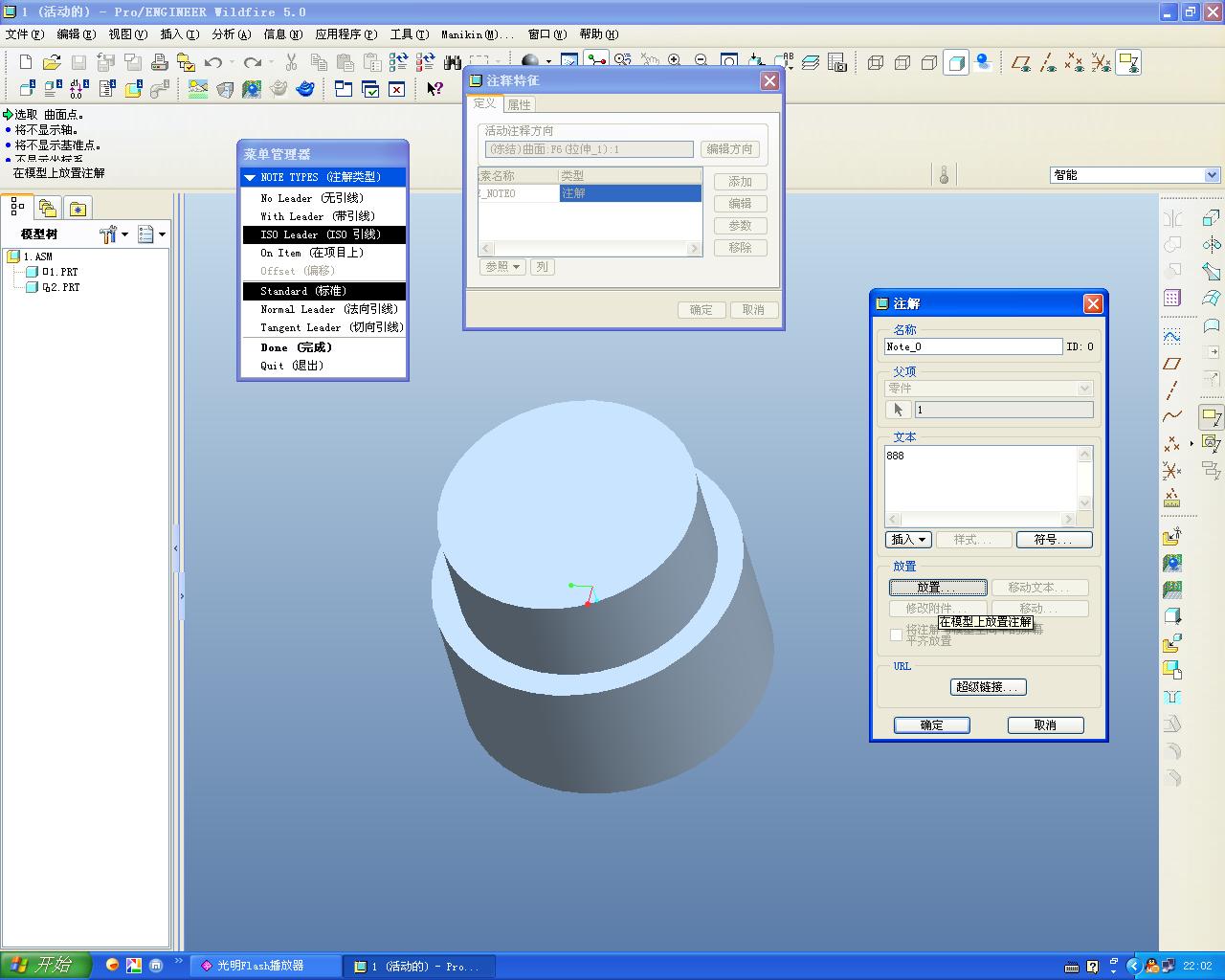Click the binoculars Find icon
The width and height of the screenshot is (1225, 980).
(453, 63)
